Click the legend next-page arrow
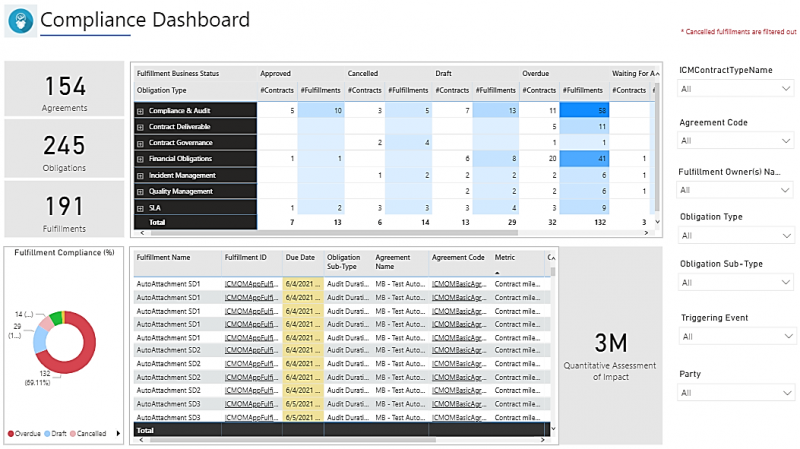The image size is (800, 449). point(119,433)
